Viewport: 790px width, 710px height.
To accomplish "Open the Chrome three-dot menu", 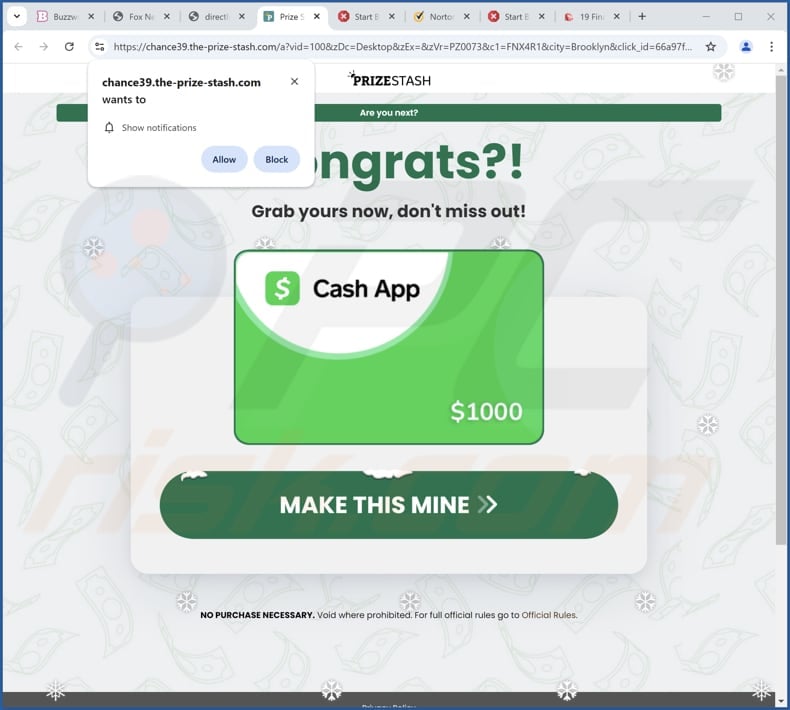I will 771,47.
